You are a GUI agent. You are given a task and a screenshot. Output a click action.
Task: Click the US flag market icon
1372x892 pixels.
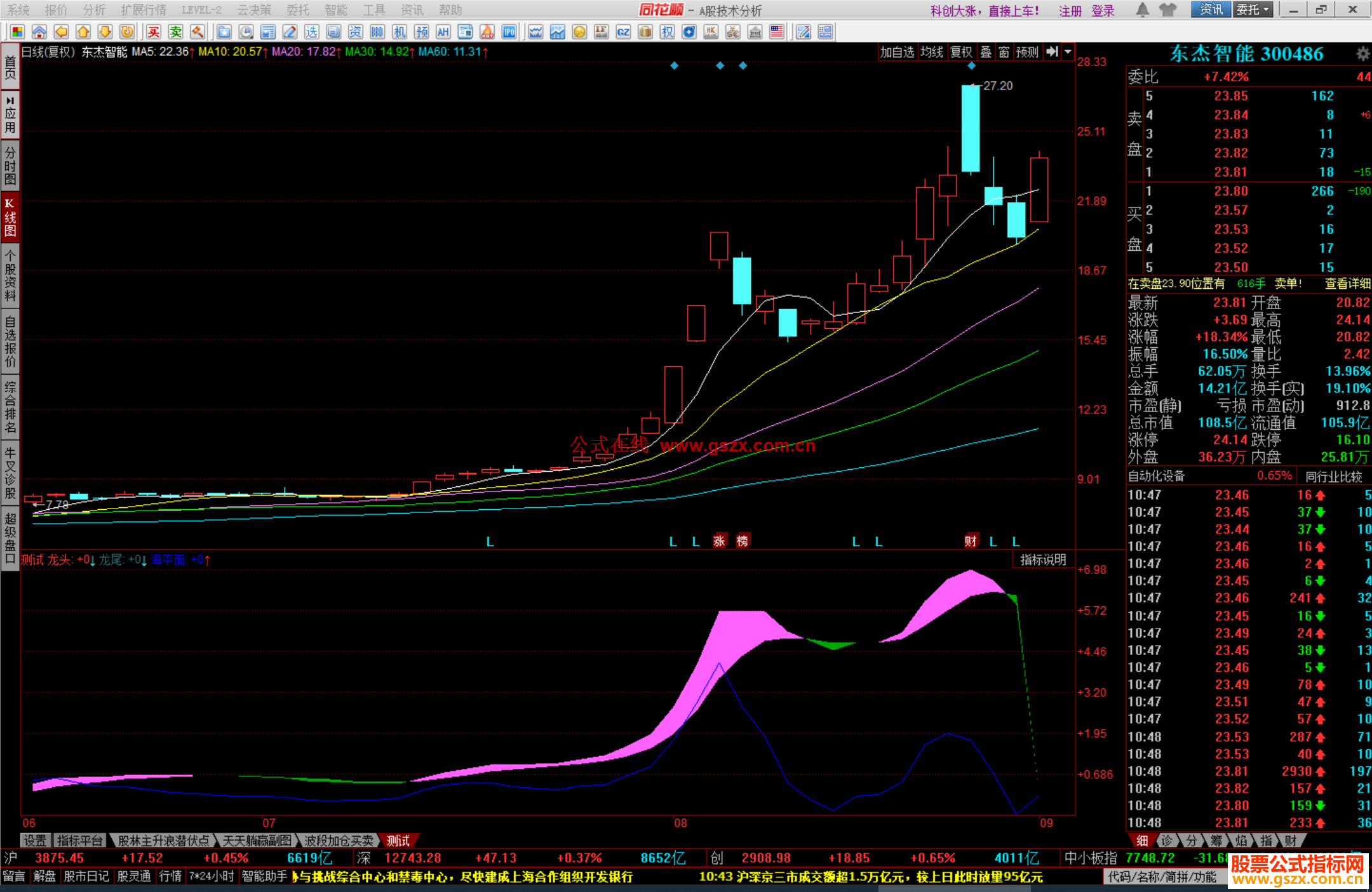[x=776, y=32]
